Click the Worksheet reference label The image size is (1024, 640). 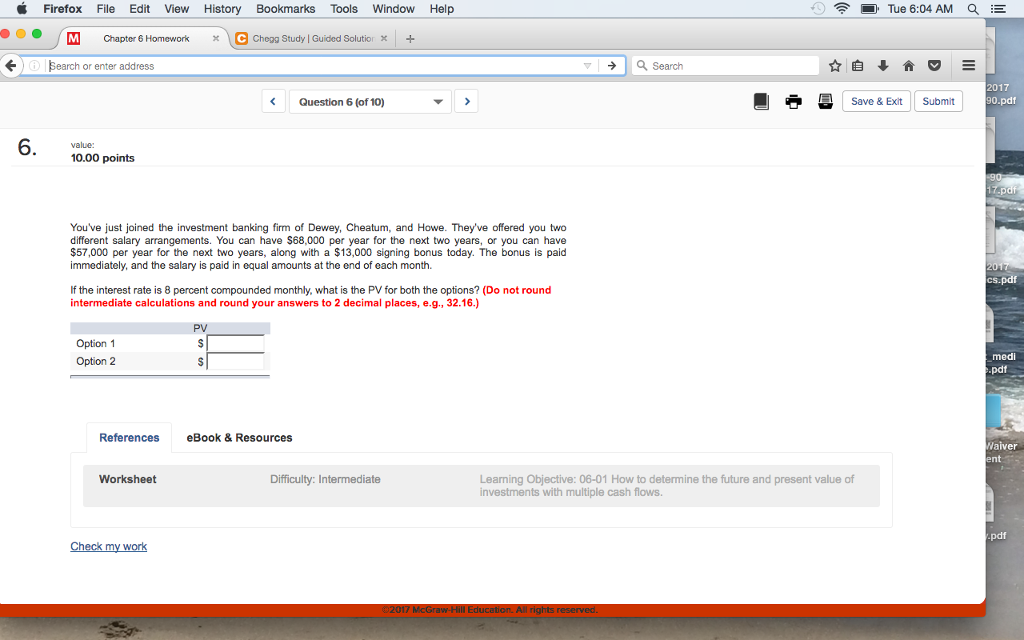(127, 479)
